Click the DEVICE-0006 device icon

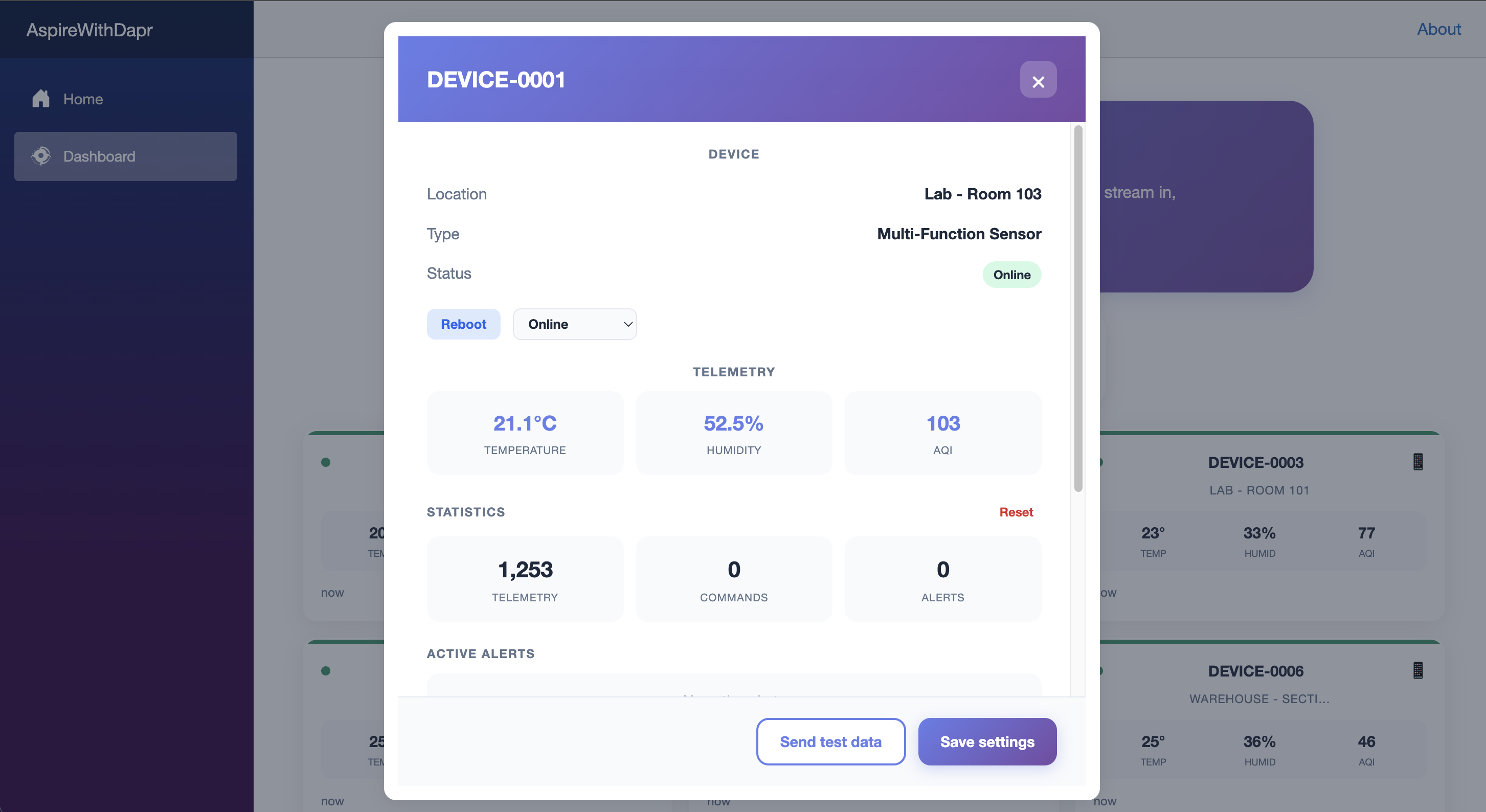(x=1417, y=671)
